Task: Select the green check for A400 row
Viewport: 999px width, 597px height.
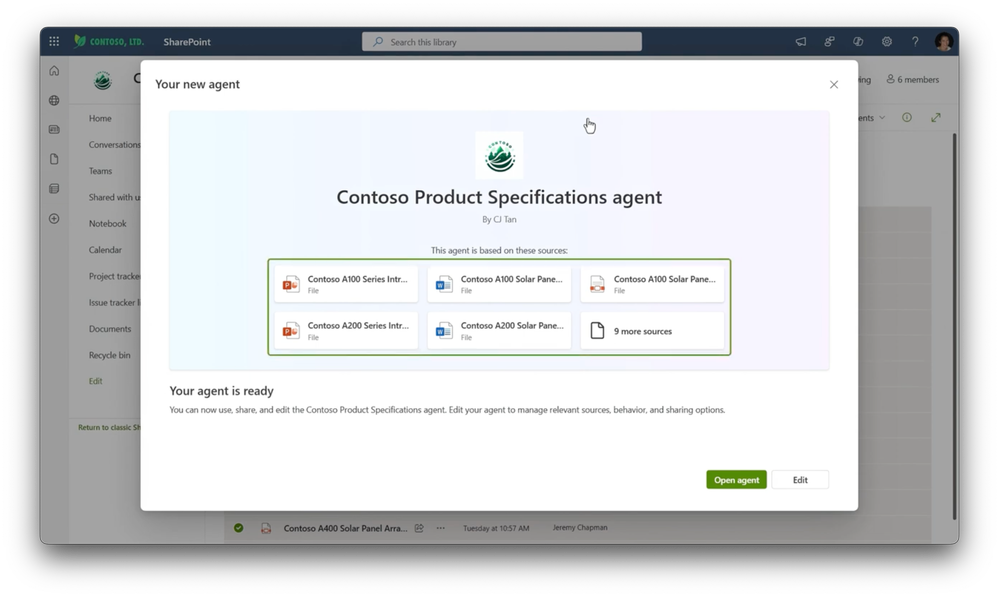Action: coord(238,528)
